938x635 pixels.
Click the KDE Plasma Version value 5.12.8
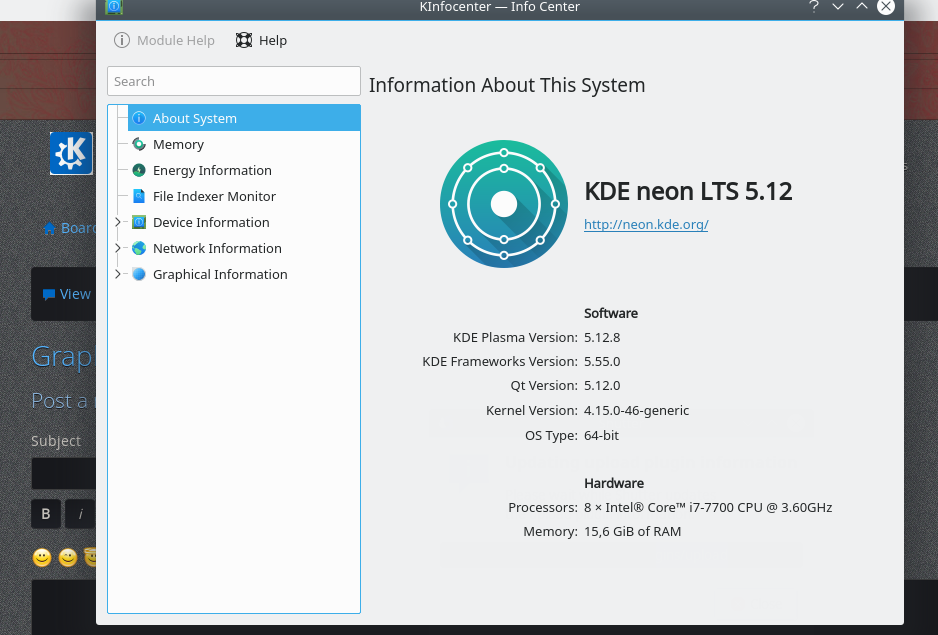602,337
